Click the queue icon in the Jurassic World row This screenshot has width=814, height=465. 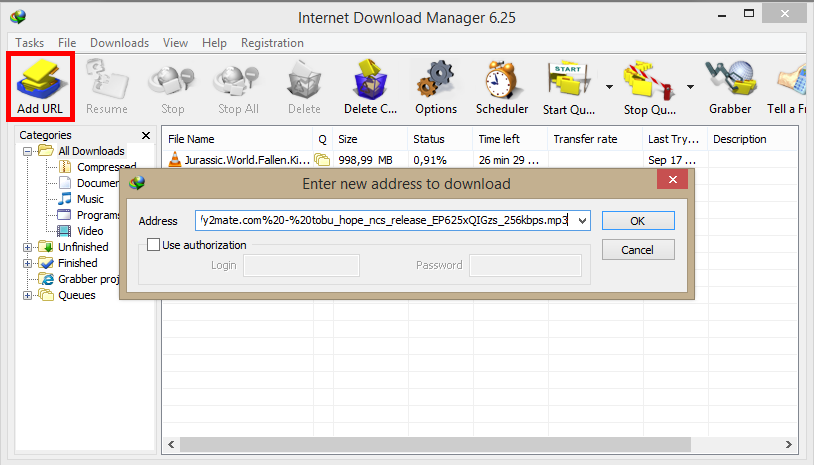(x=322, y=160)
